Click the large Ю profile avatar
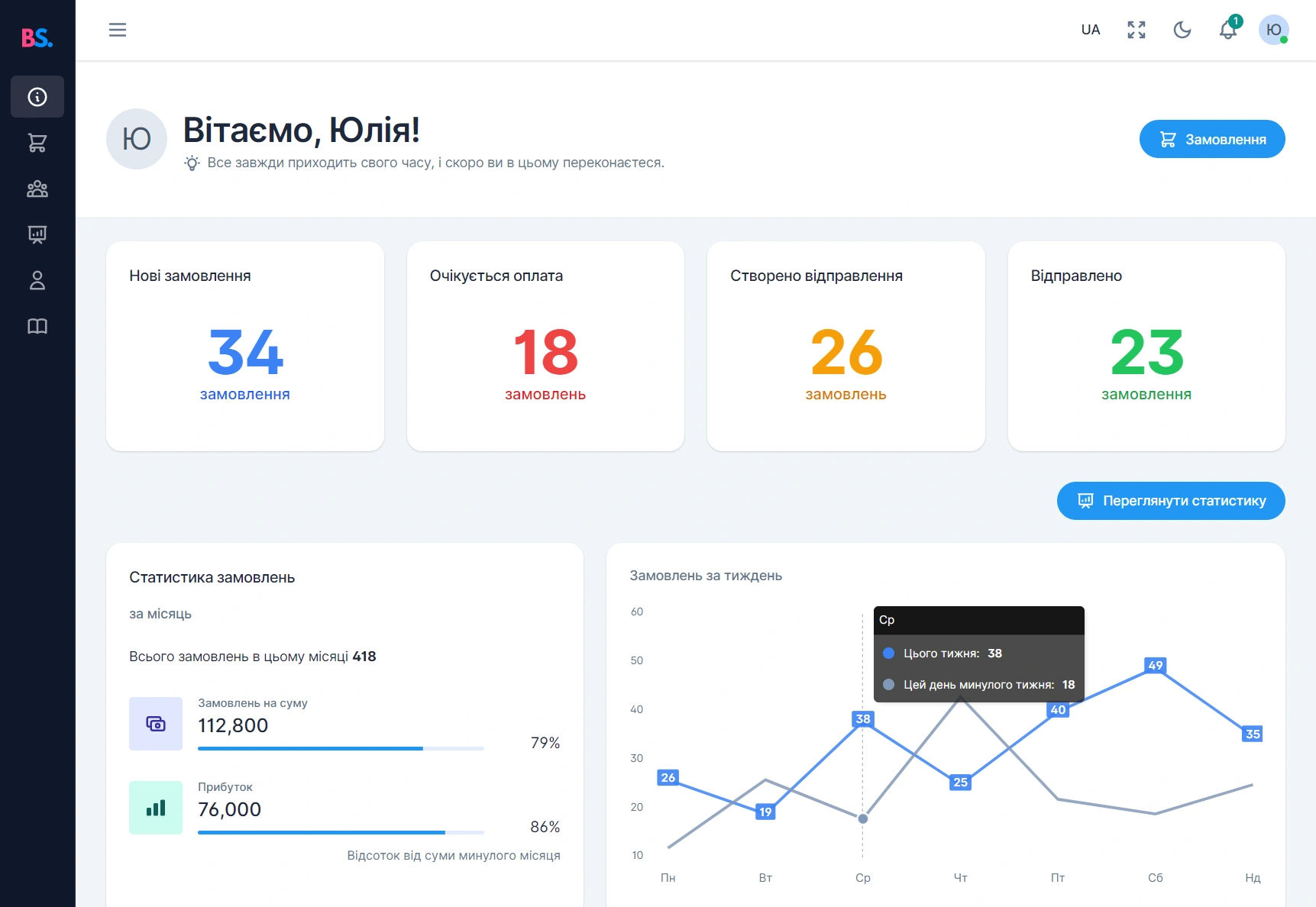The width and height of the screenshot is (1316, 907). coord(137,139)
